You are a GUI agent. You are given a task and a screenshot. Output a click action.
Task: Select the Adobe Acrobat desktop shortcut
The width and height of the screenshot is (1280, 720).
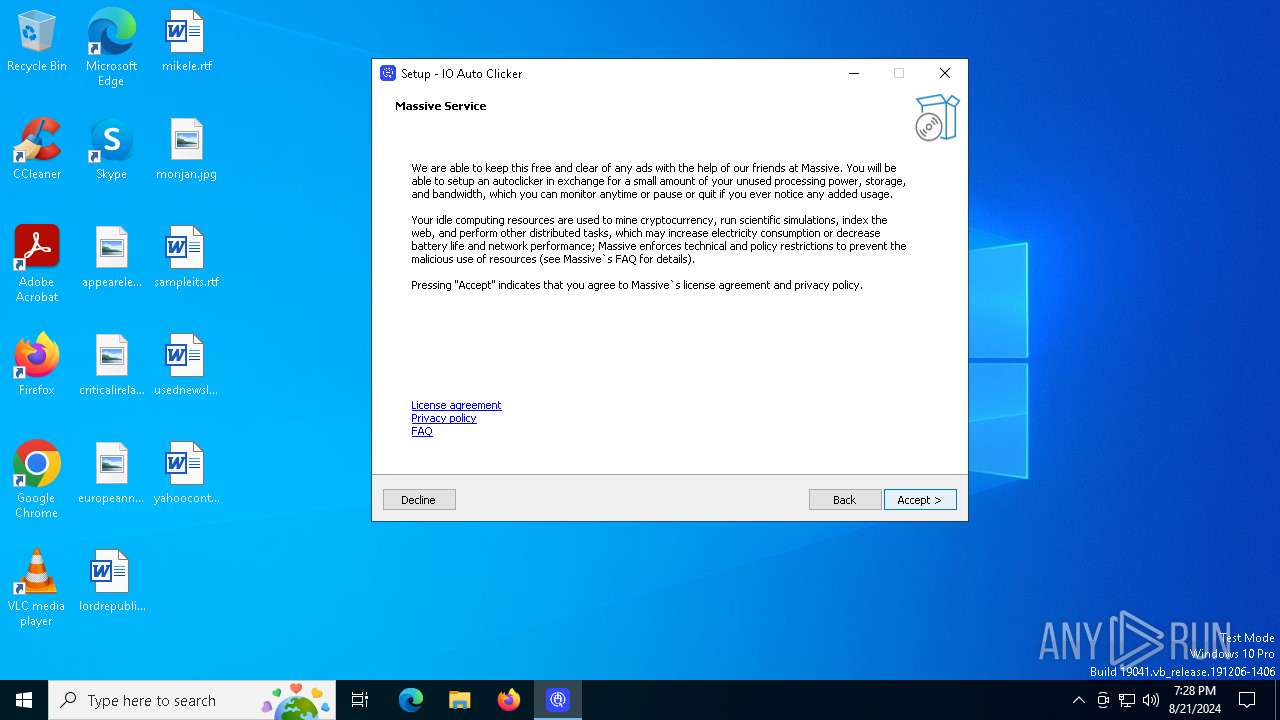coord(37,264)
